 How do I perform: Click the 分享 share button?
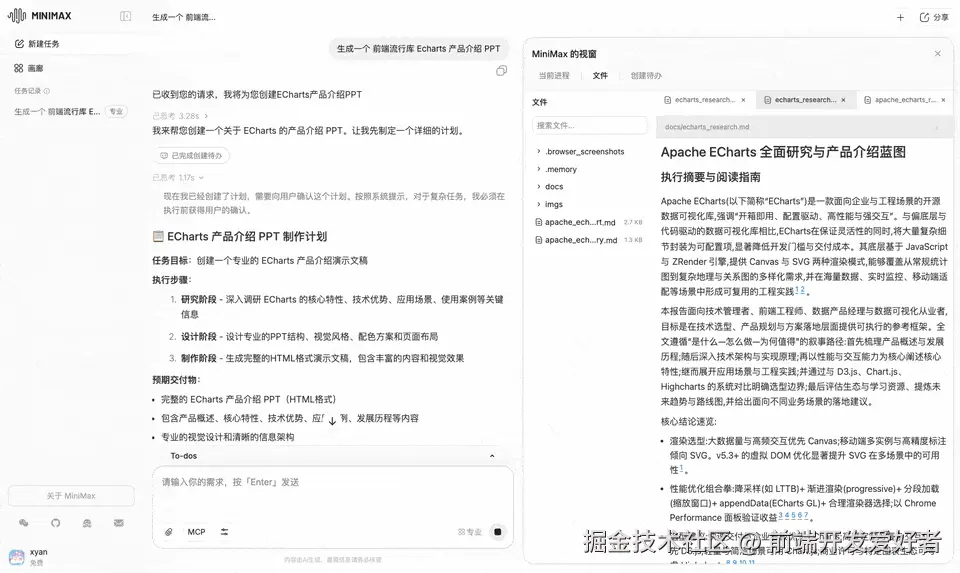pyautogui.click(x=934, y=17)
